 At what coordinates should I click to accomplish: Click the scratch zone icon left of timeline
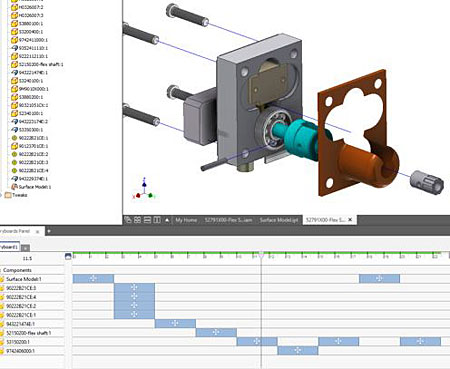tap(68, 256)
